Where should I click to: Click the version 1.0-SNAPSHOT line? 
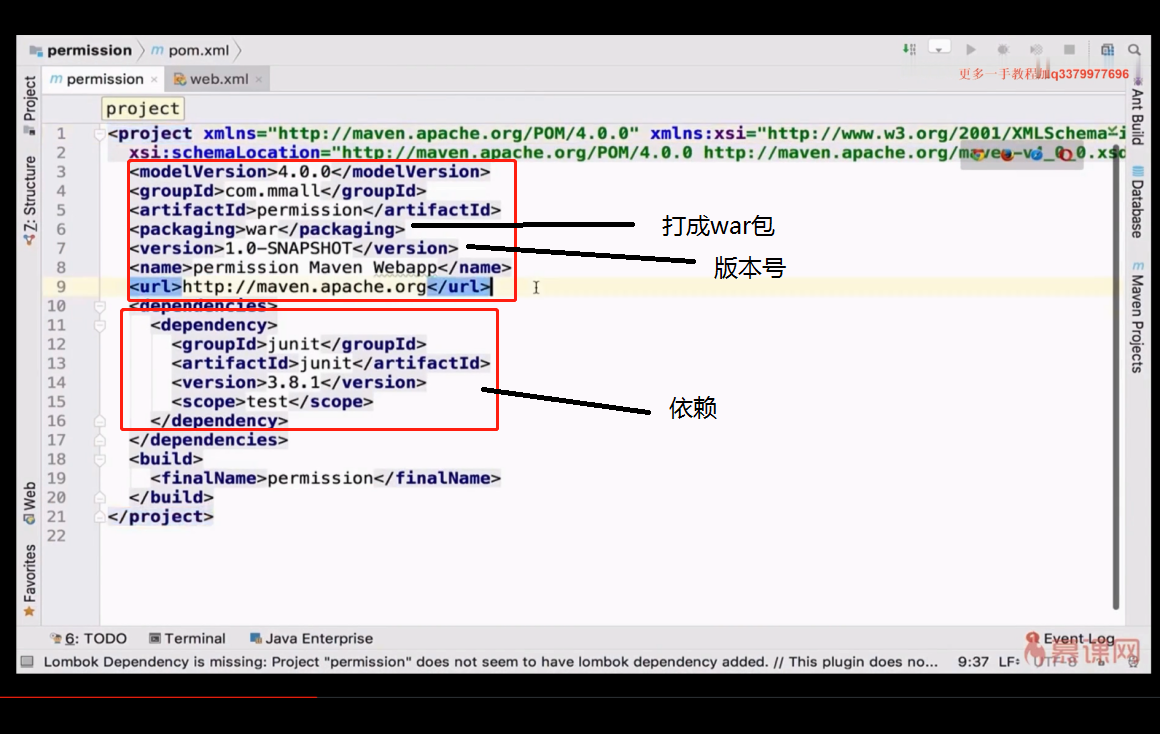tap(294, 249)
